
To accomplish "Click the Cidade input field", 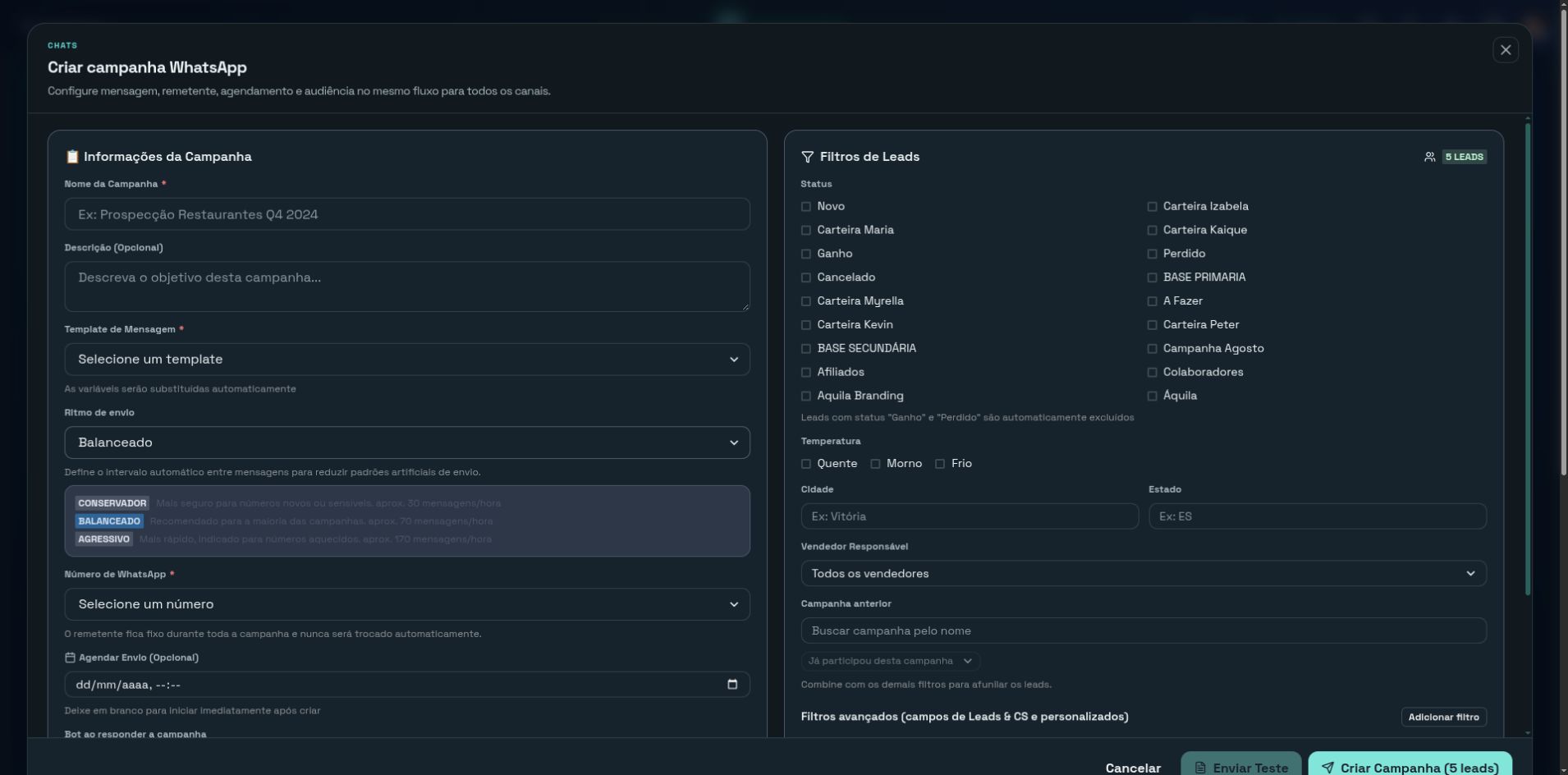I will pos(970,516).
